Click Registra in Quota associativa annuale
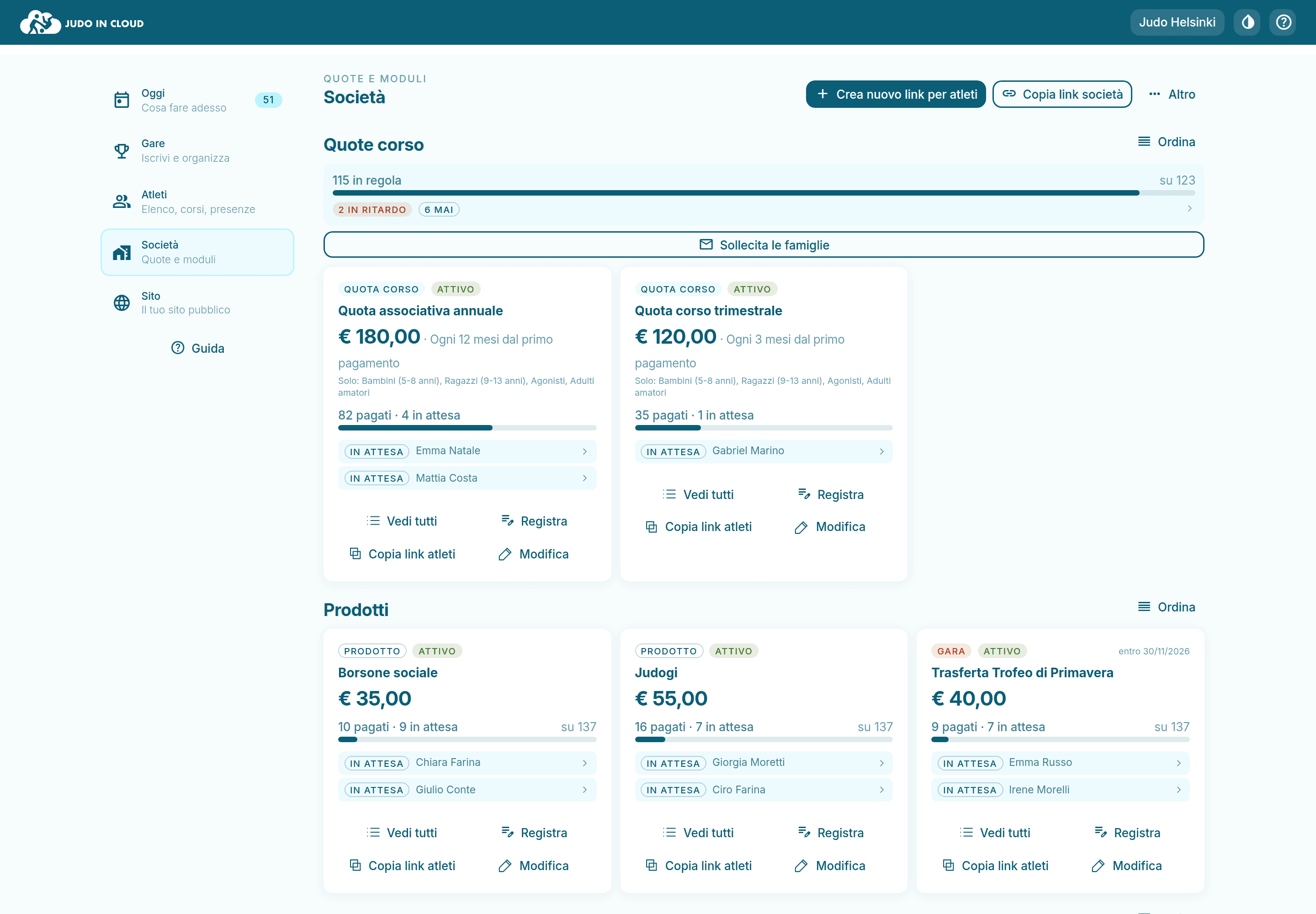Image resolution: width=1316 pixels, height=914 pixels. point(534,521)
